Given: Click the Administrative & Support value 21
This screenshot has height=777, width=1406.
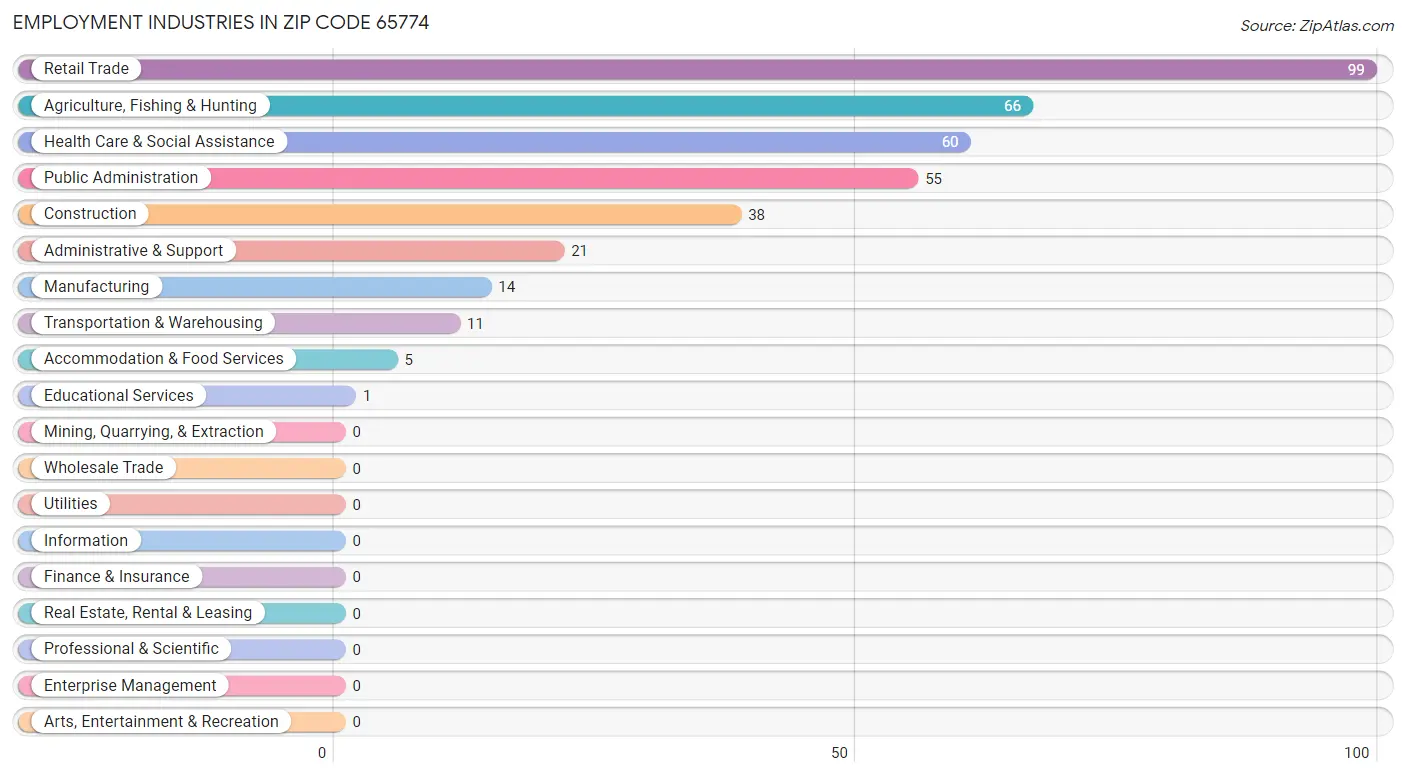Looking at the screenshot, I should click(x=579, y=251).
